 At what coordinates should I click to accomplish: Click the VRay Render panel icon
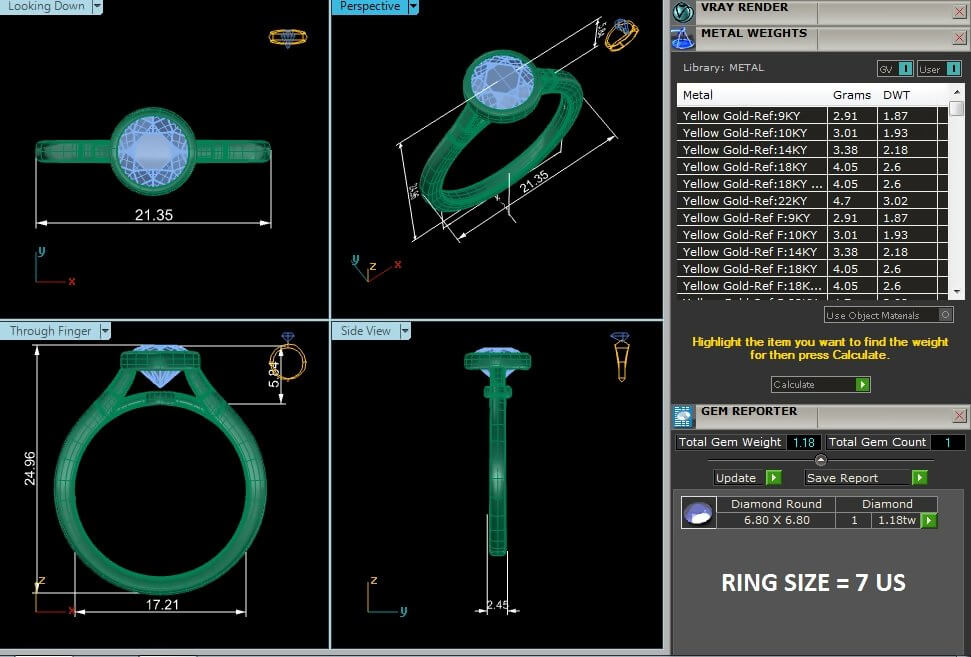[x=683, y=11]
